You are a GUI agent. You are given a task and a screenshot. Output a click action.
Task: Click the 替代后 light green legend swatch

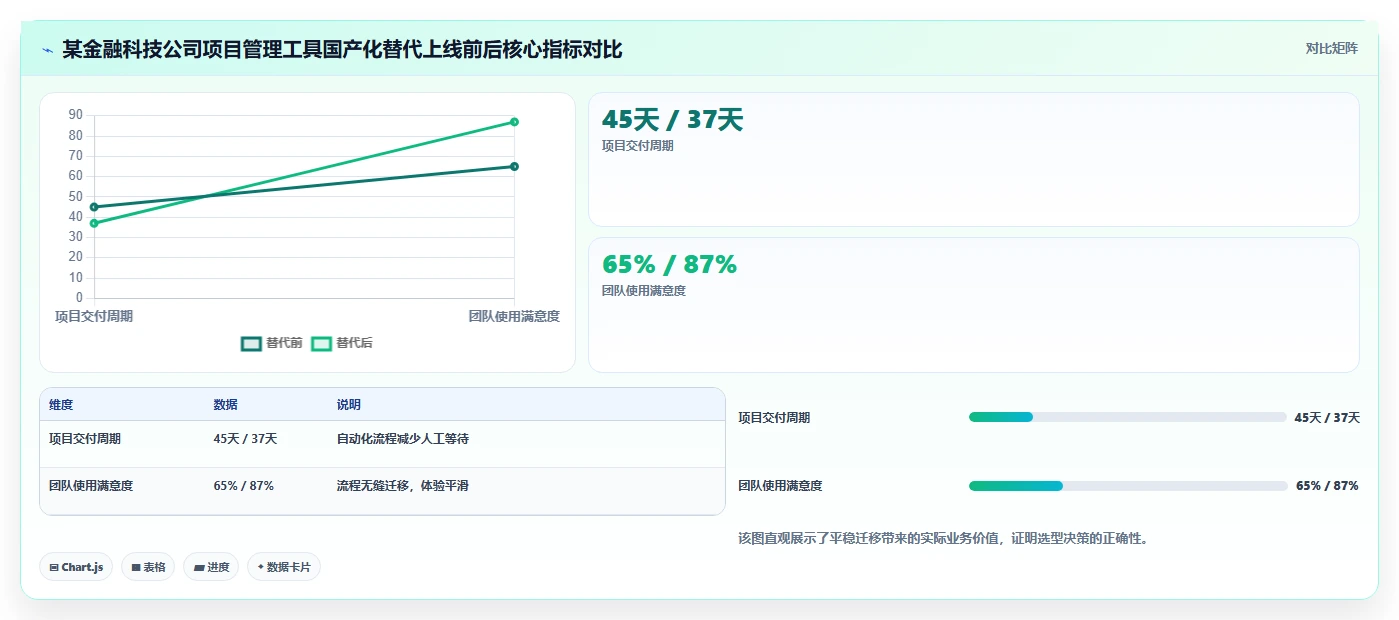321,343
